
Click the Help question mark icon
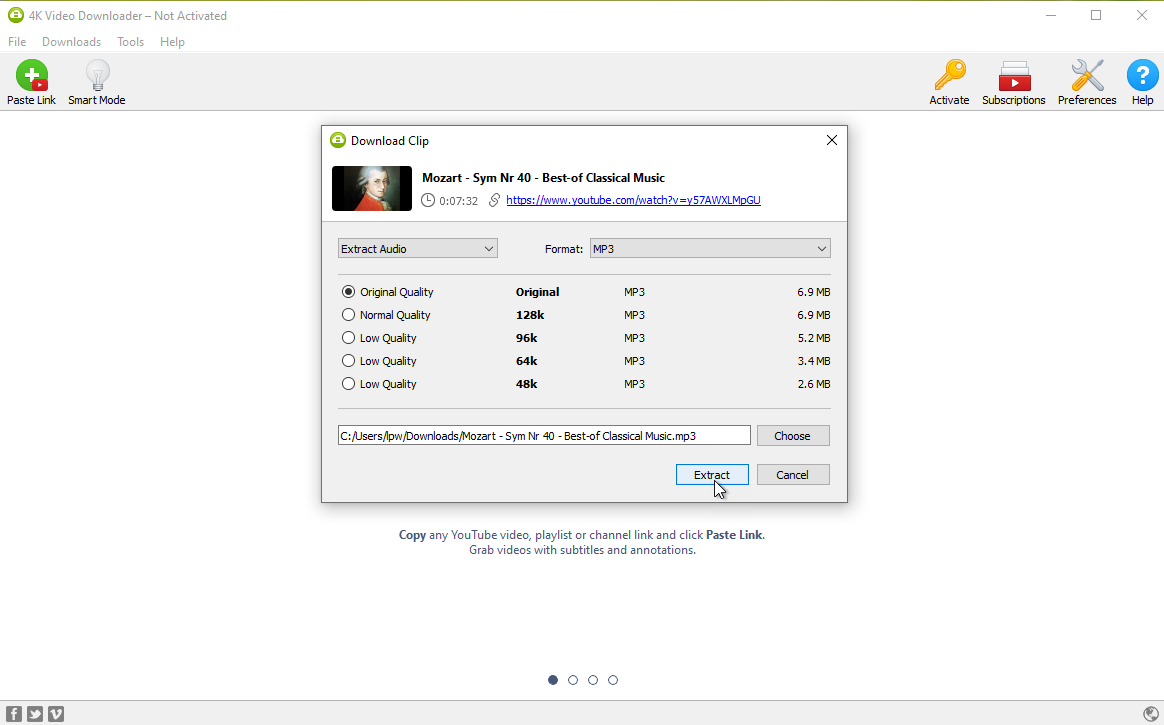pyautogui.click(x=1142, y=77)
